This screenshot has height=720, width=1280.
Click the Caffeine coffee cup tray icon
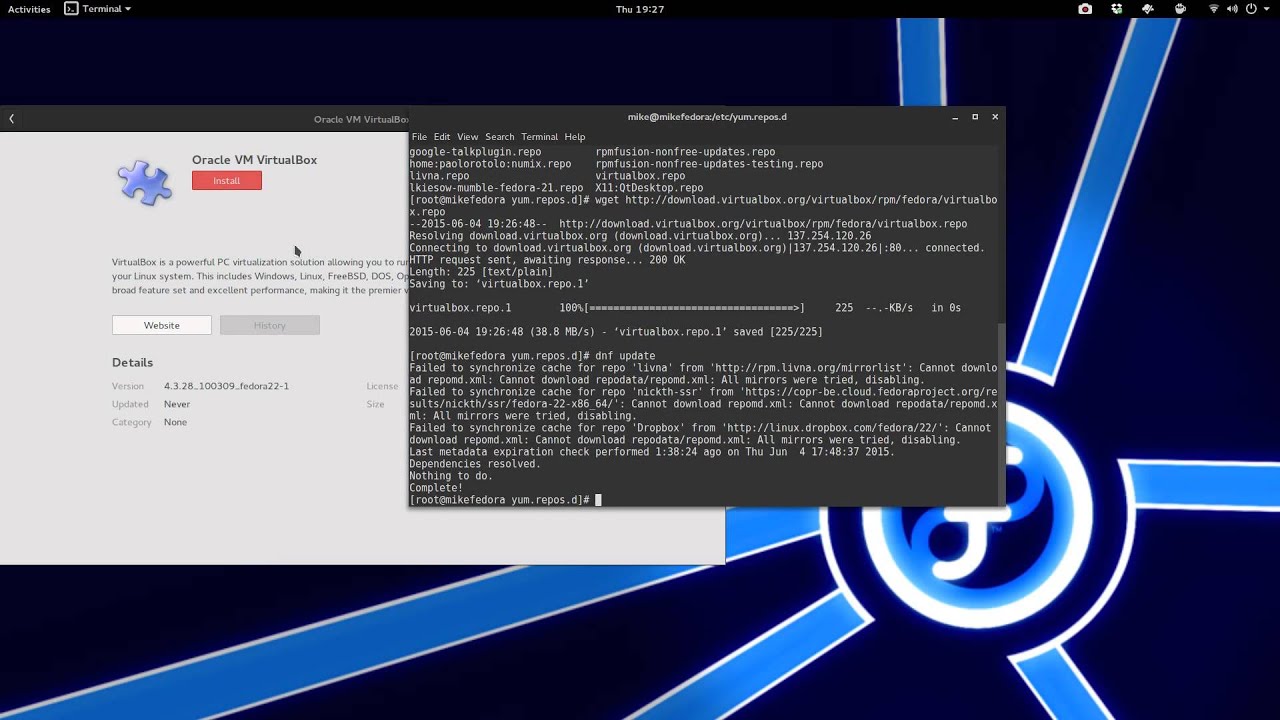1180,9
